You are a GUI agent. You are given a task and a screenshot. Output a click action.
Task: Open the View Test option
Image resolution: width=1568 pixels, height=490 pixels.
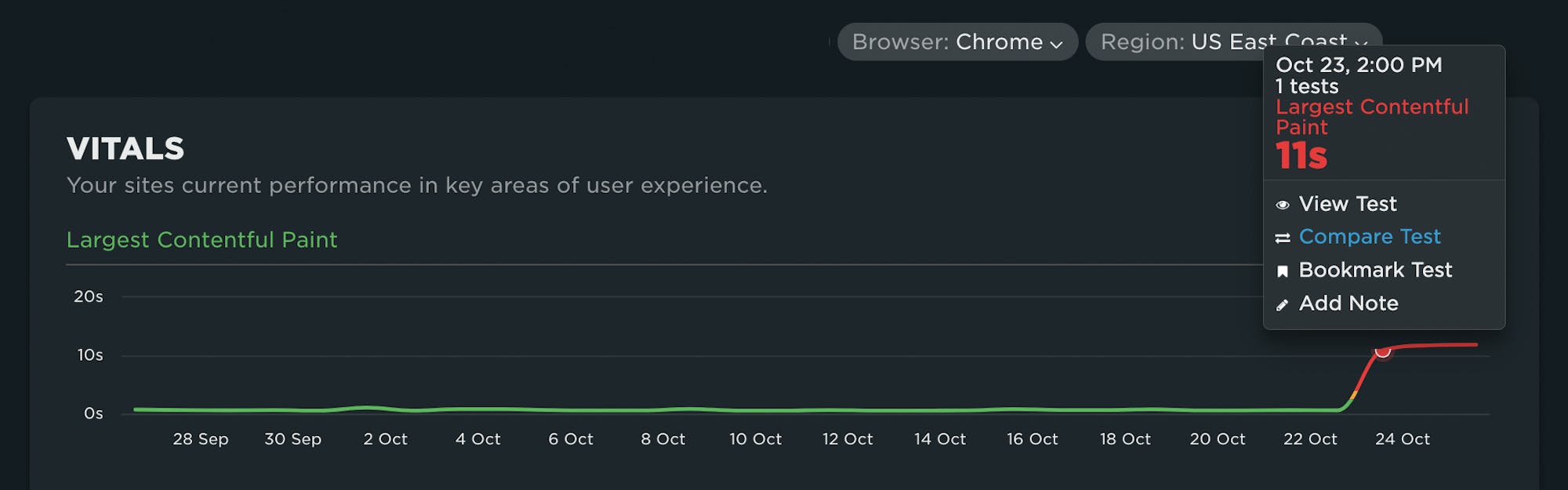click(x=1347, y=204)
